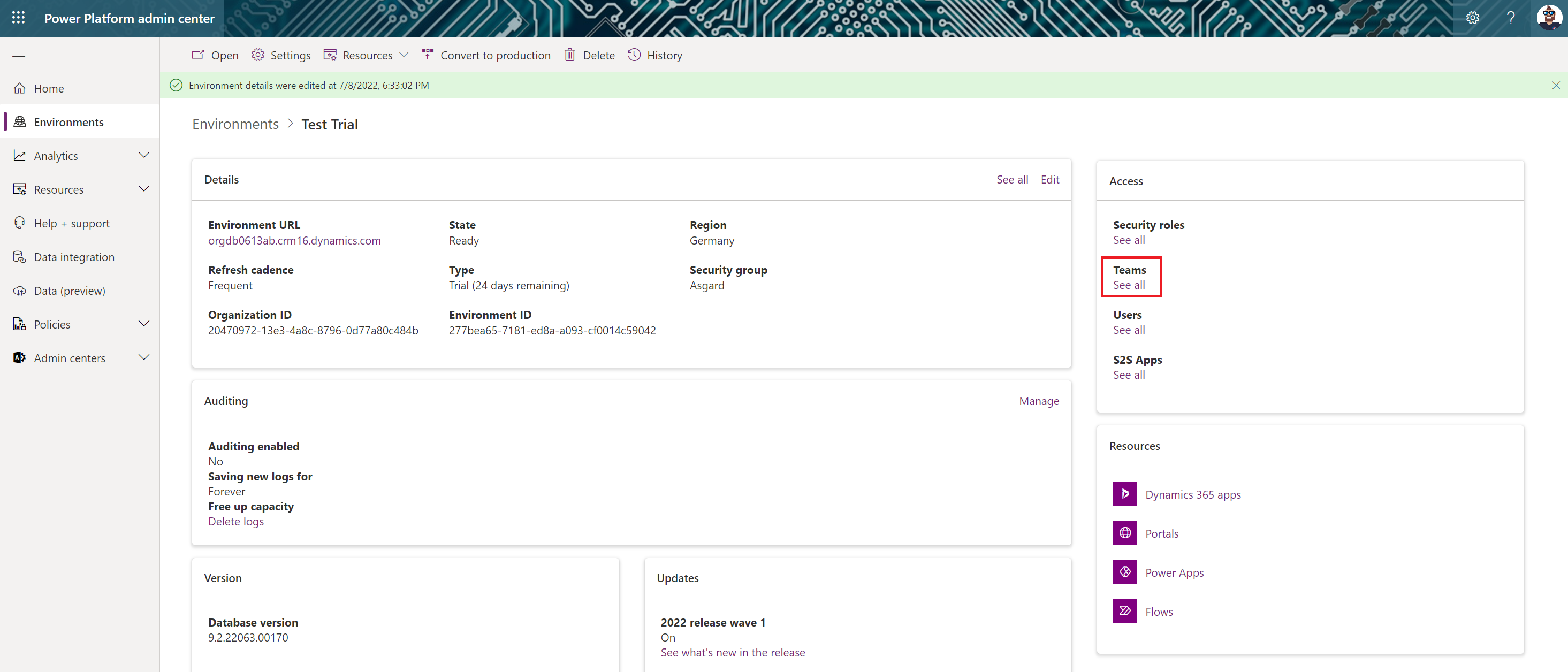Click Edit in Details card
The image size is (1568, 672).
1049,180
